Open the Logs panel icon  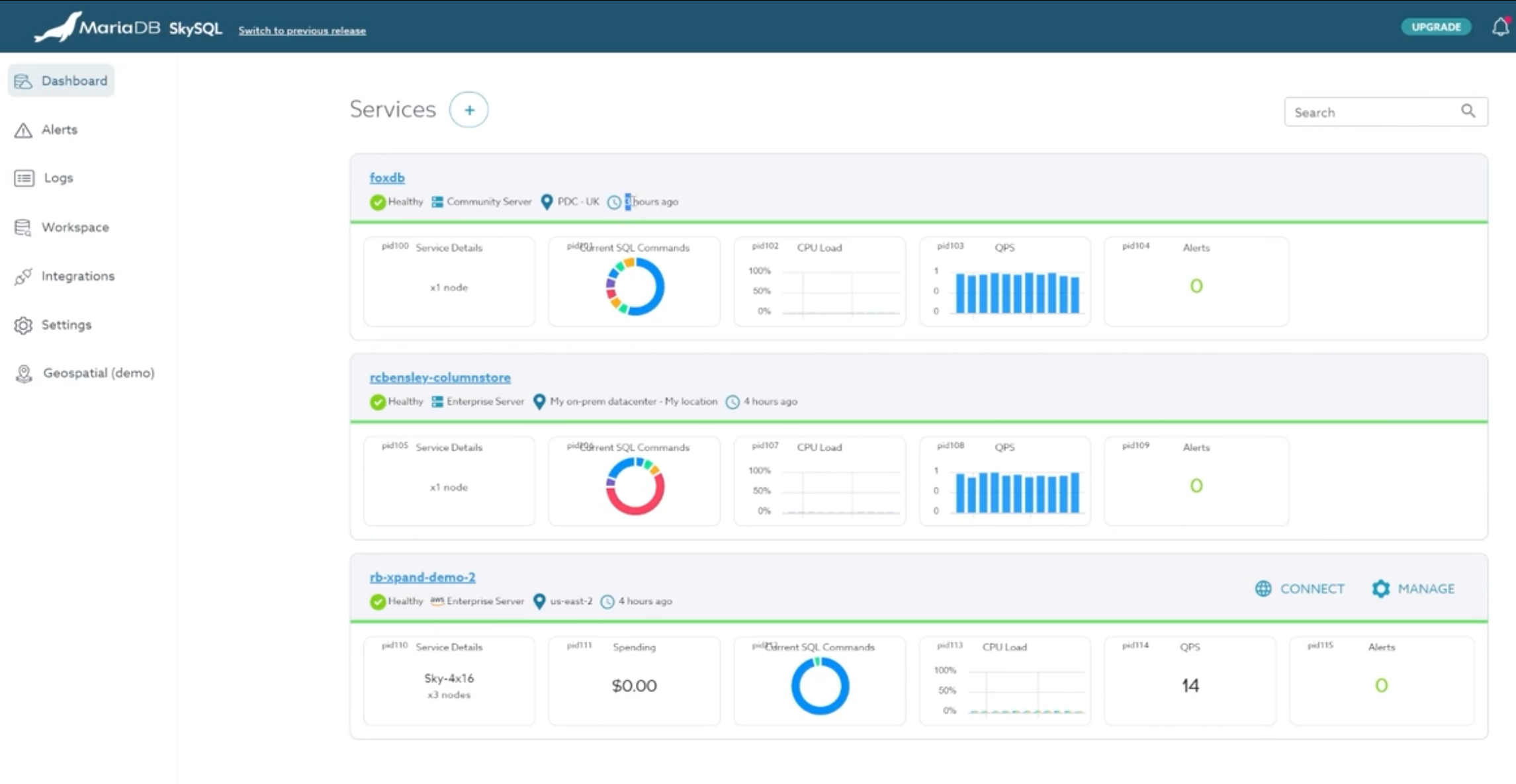pyautogui.click(x=23, y=177)
